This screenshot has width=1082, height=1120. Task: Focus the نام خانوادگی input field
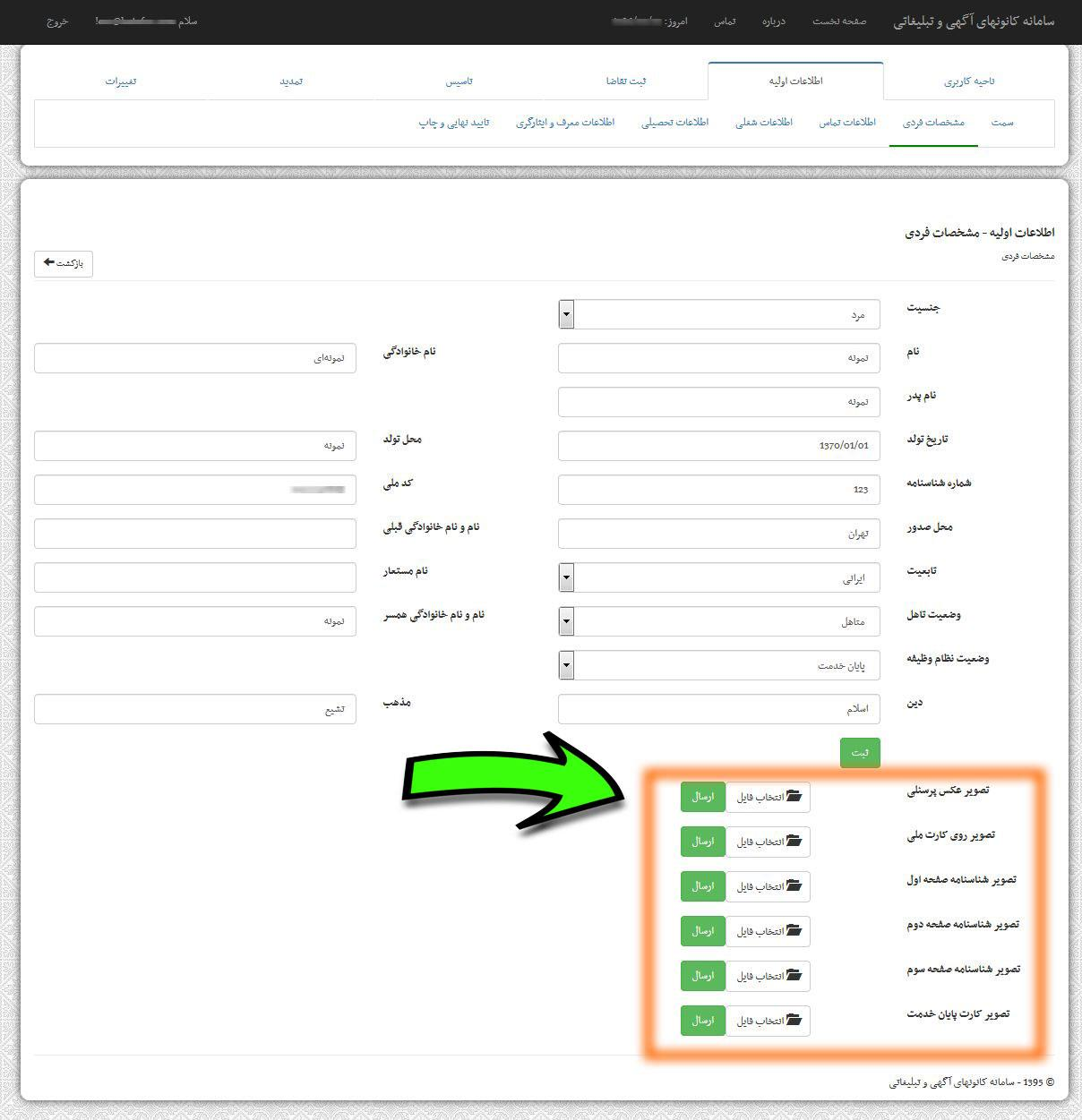pos(195,358)
